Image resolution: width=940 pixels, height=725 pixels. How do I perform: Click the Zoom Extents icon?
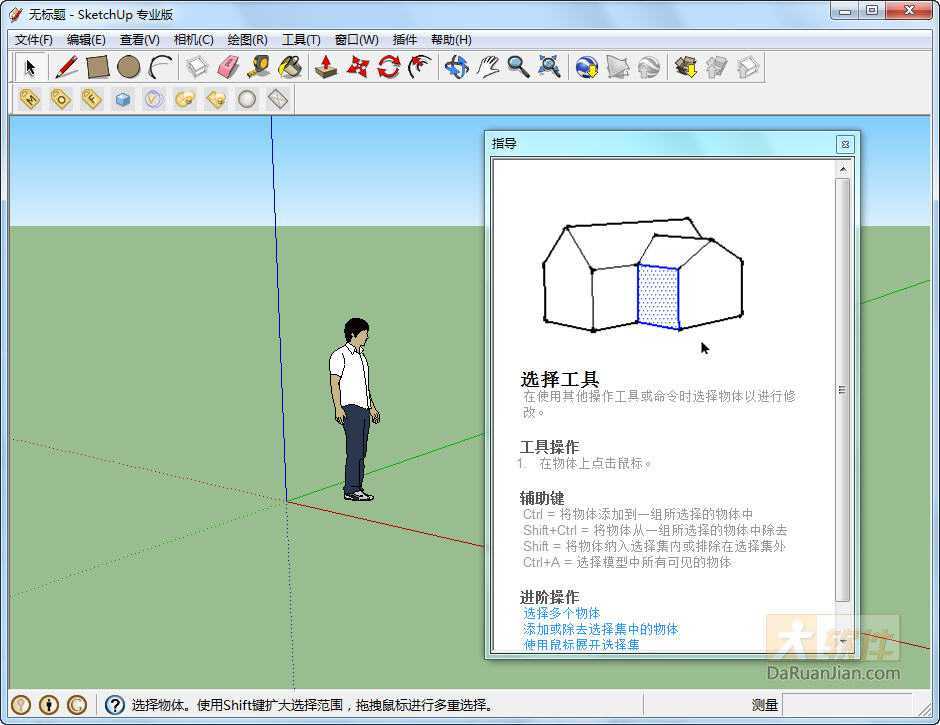pyautogui.click(x=550, y=67)
